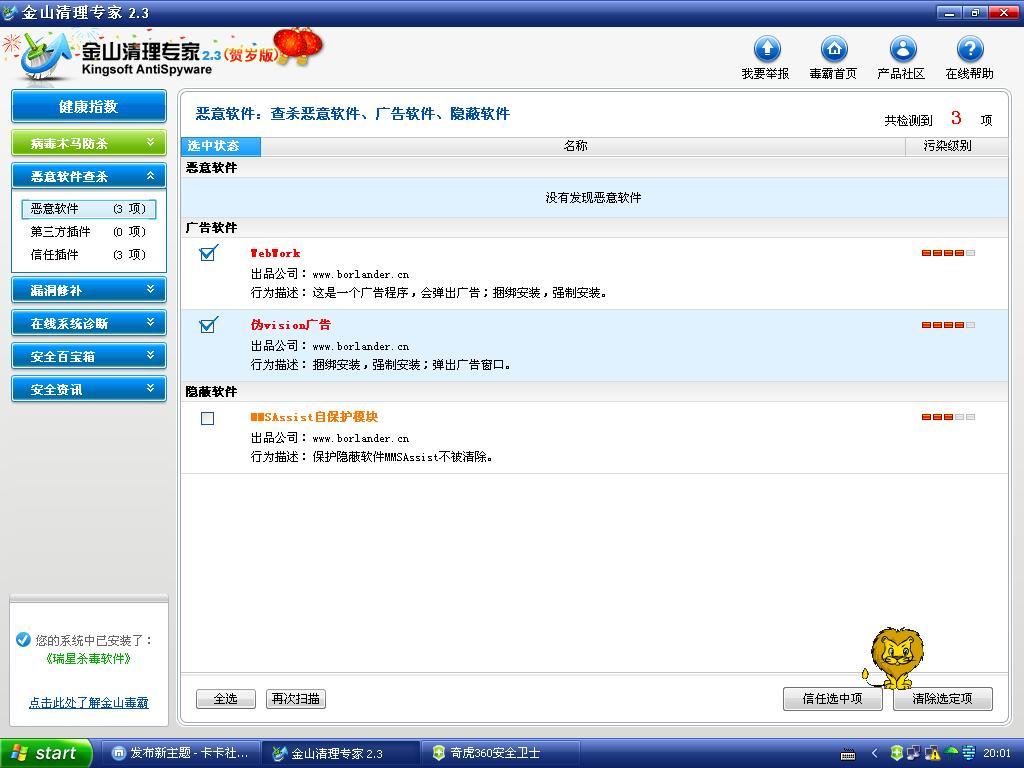Click the Windows start button

coord(46,754)
